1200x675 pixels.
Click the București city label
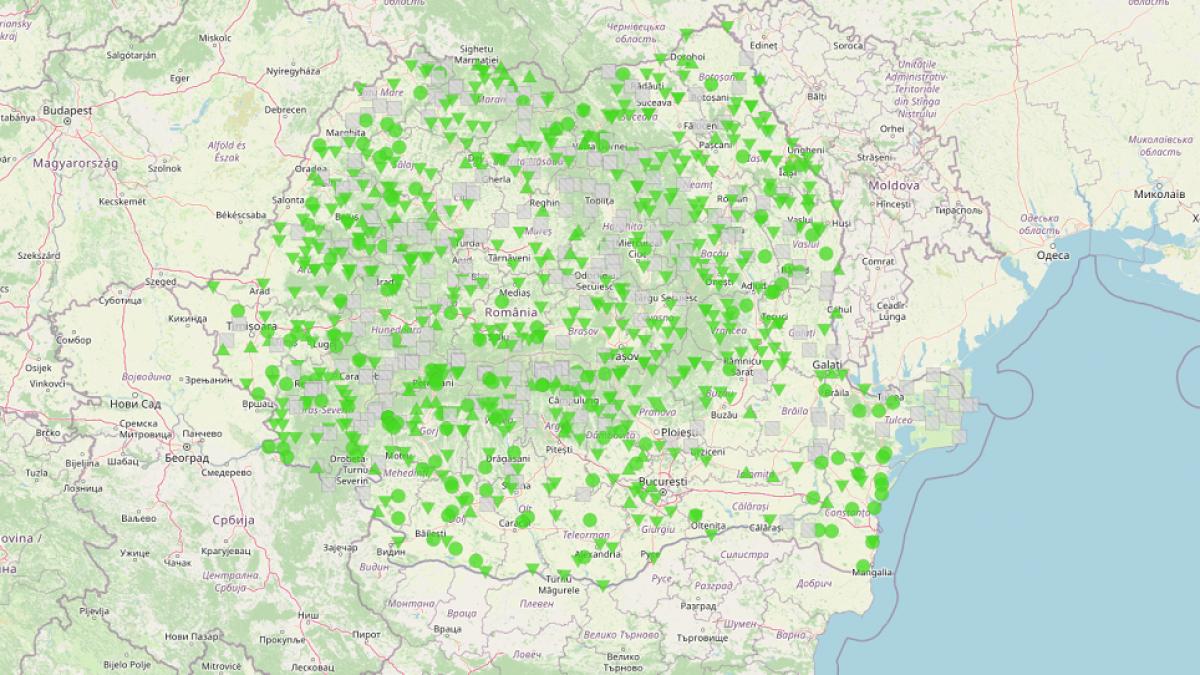[x=663, y=483]
